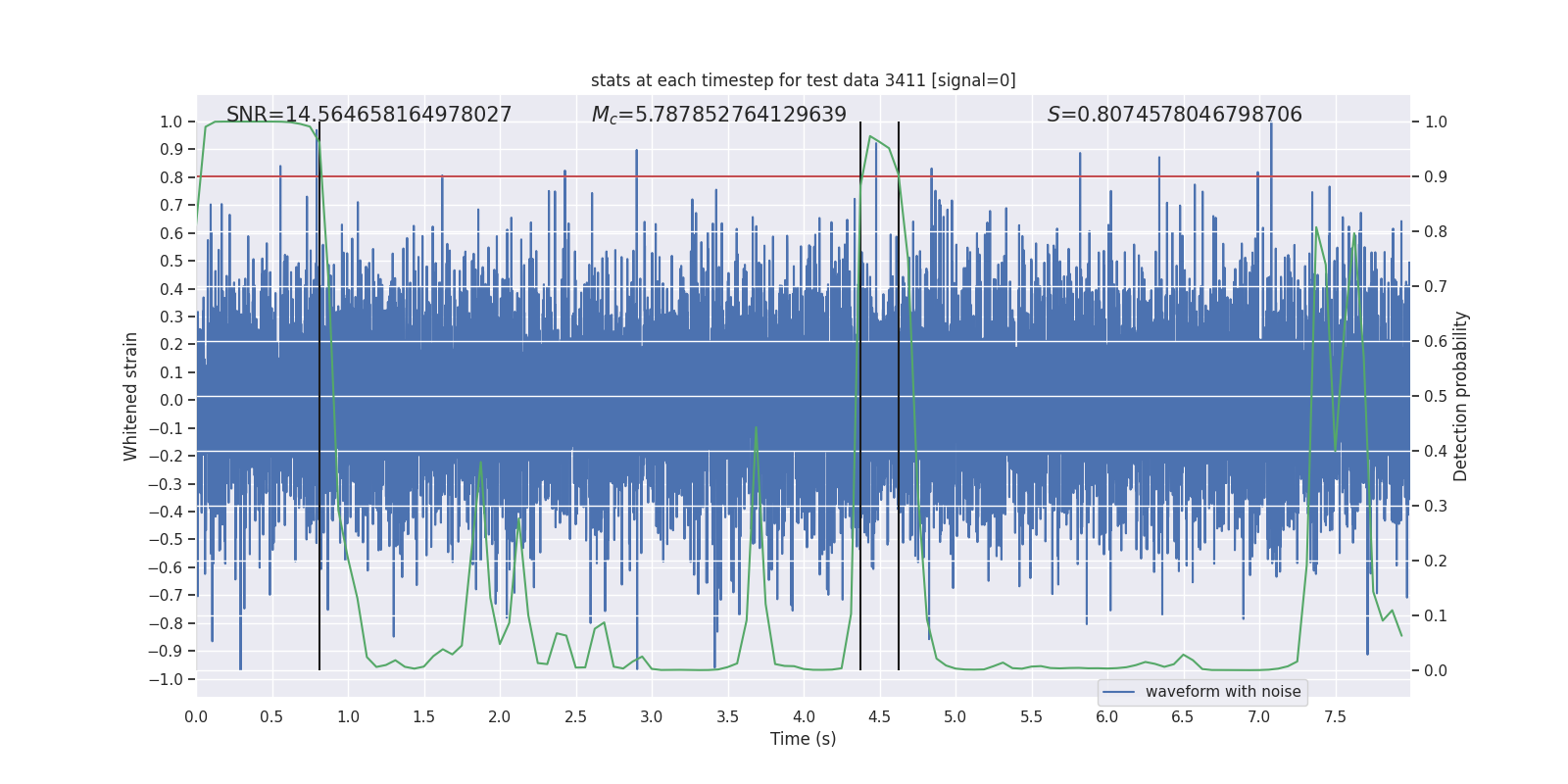Image resolution: width=1568 pixels, height=784 pixels.
Task: Select the S=0.8074578046798706 annotation
Action: pyautogui.click(x=1175, y=115)
